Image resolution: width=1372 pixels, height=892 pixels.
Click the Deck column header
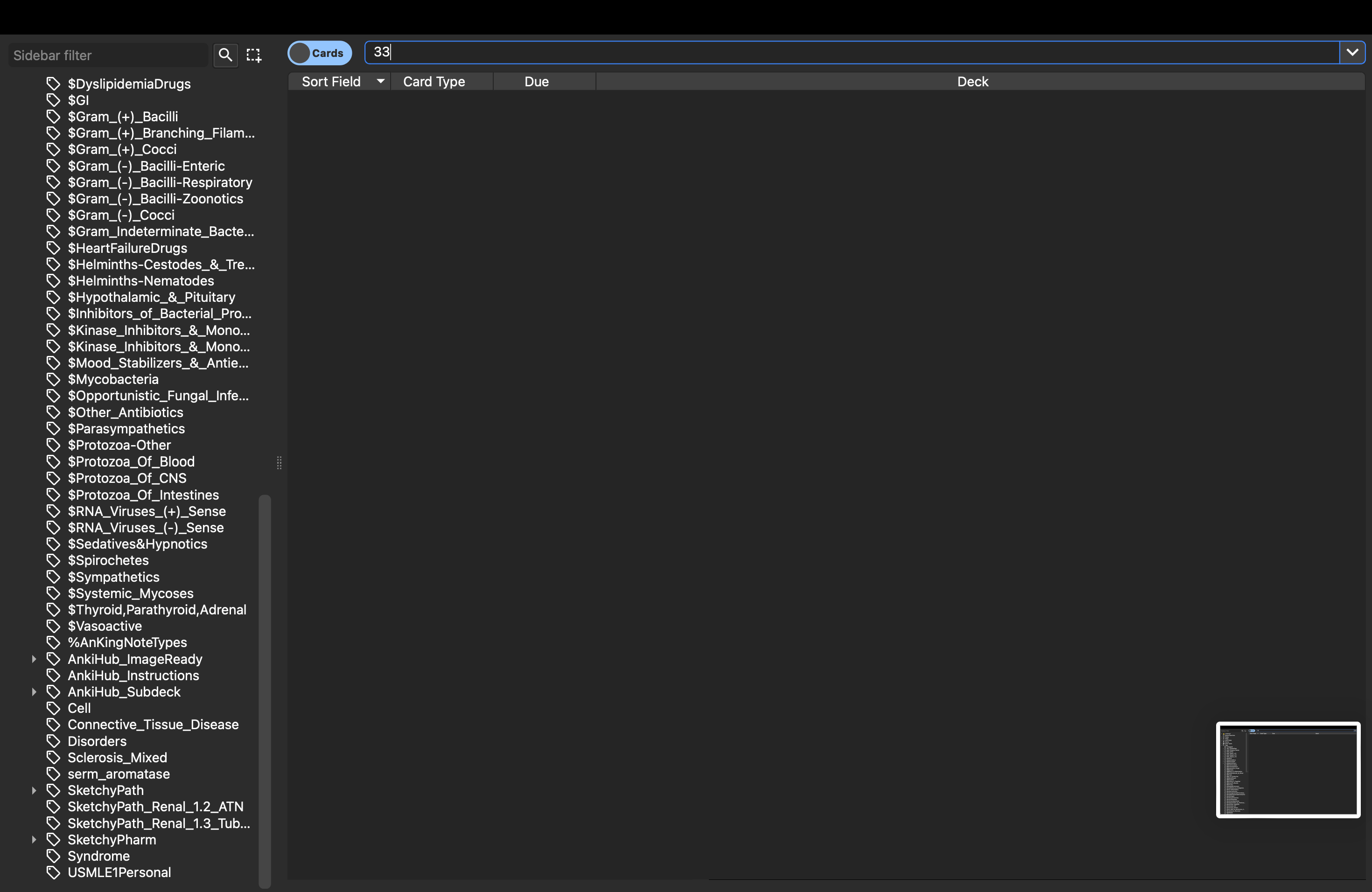(972, 82)
